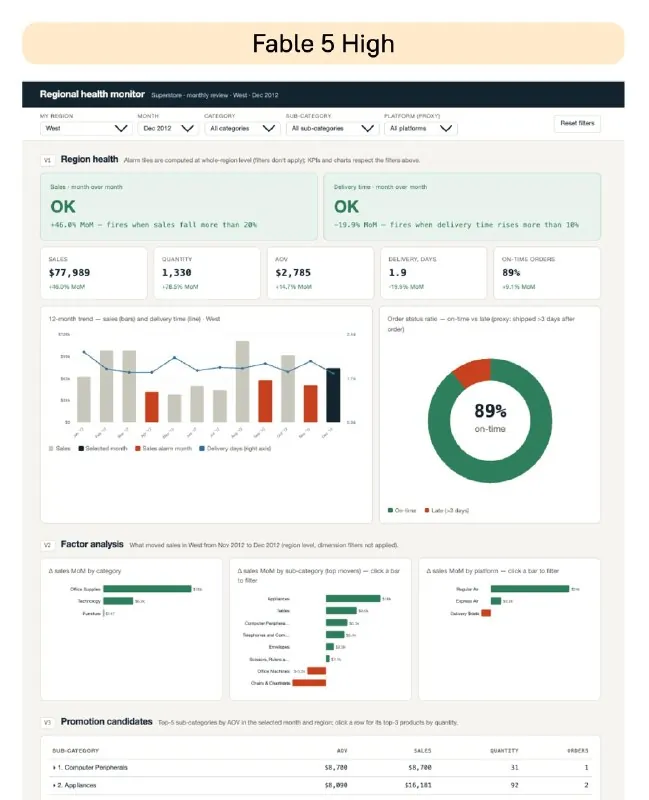Toggle the Delivery days legend item
The image size is (649, 800).
pos(235,448)
